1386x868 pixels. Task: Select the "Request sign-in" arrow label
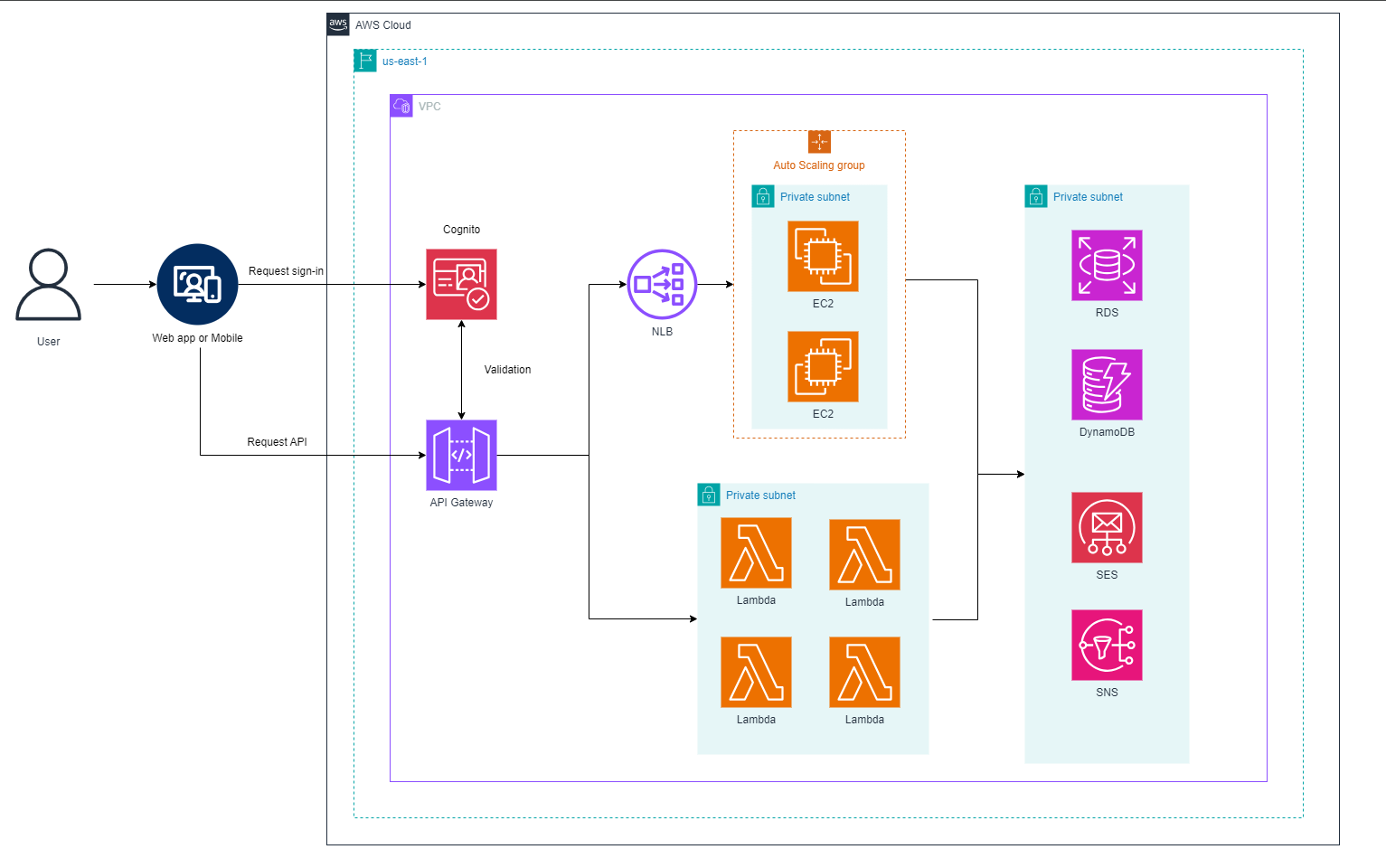click(x=286, y=271)
